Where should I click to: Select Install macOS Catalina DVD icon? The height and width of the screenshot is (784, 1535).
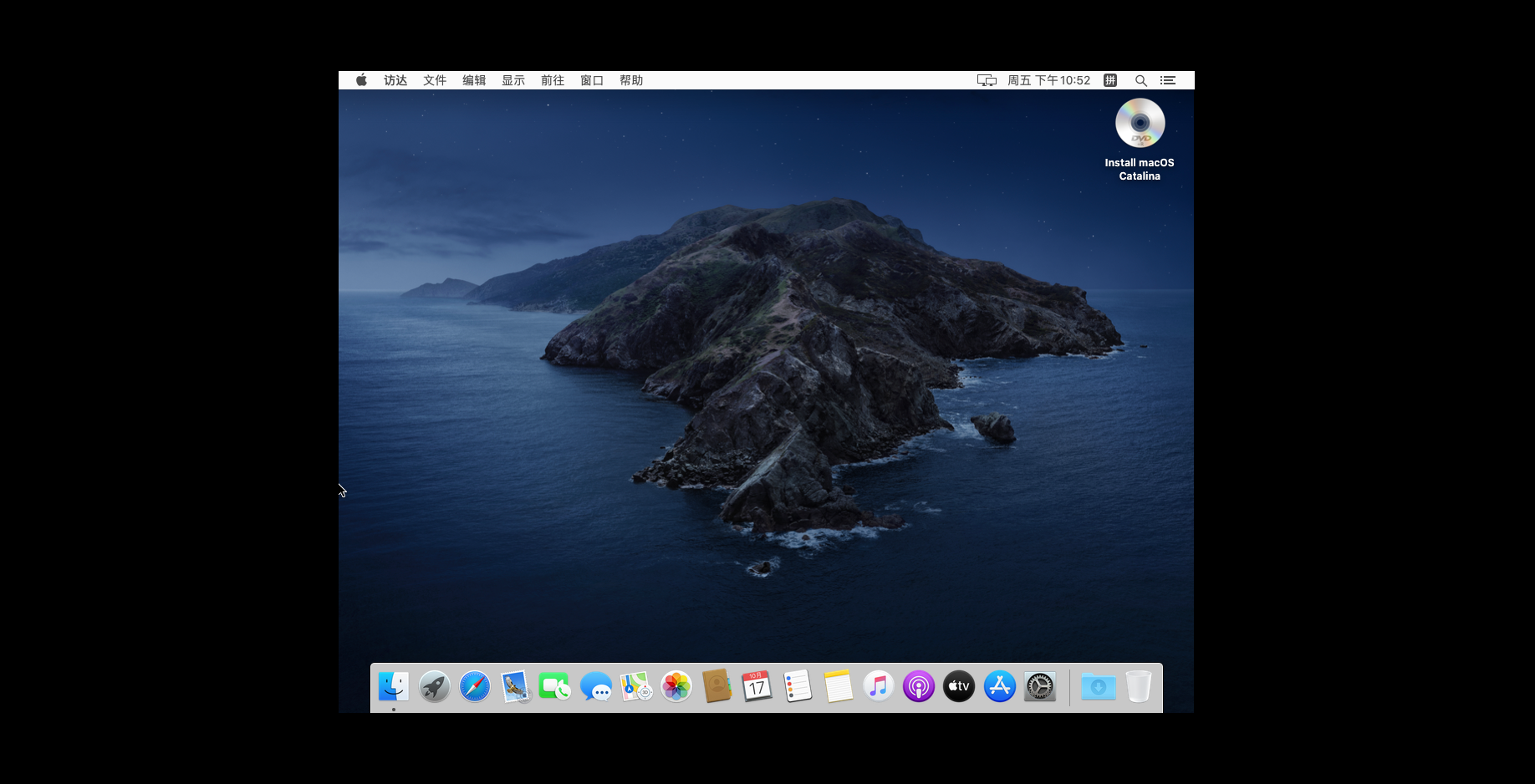(1140, 140)
